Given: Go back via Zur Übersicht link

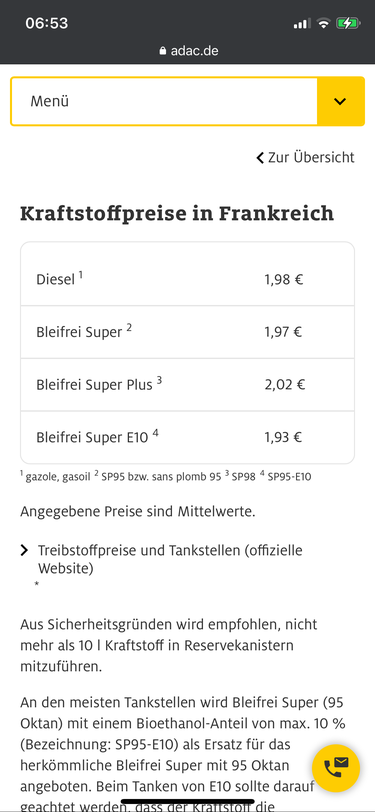Looking at the screenshot, I should 311,157.
